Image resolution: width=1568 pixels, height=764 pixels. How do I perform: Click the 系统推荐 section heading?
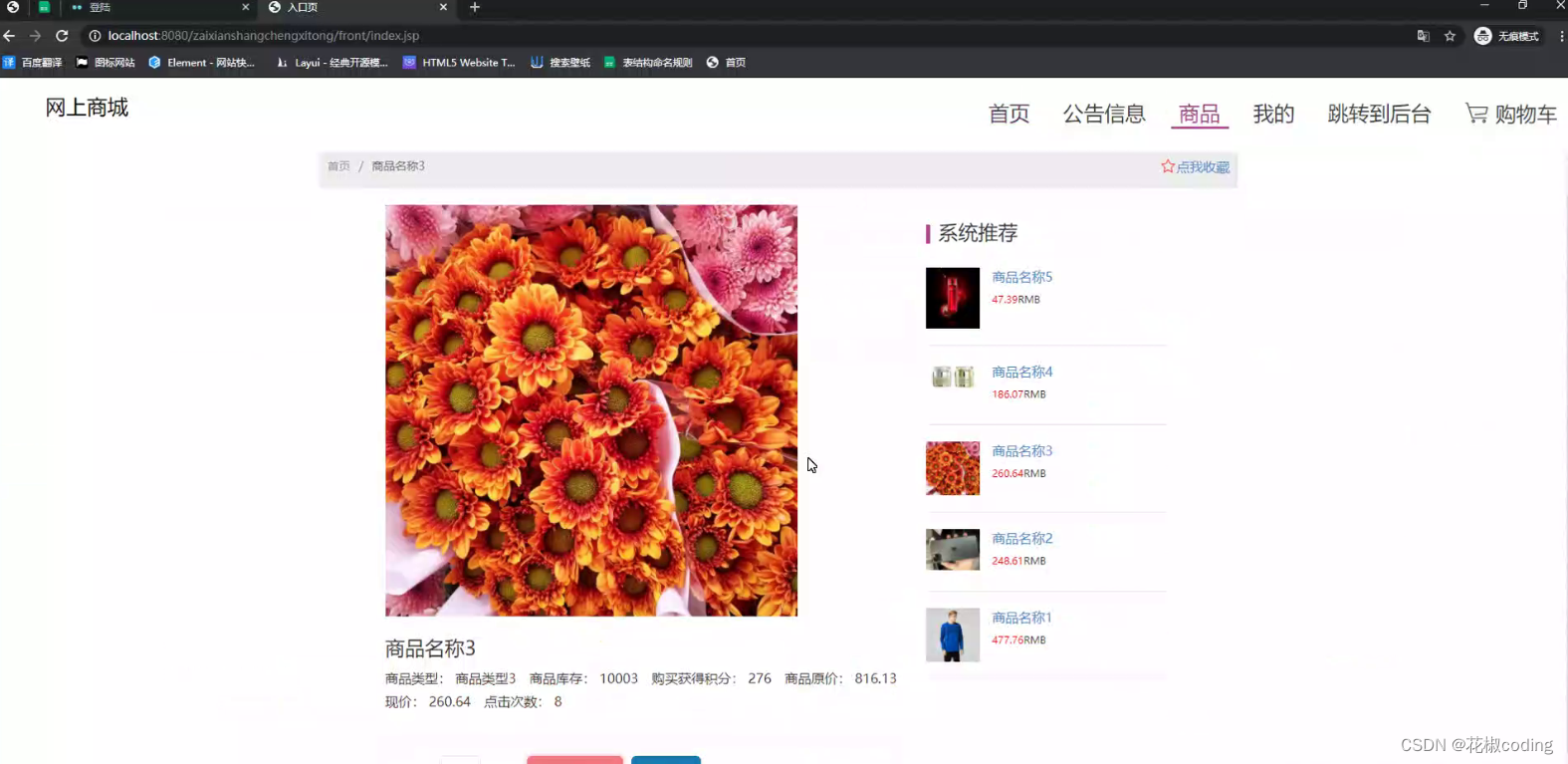(x=978, y=233)
